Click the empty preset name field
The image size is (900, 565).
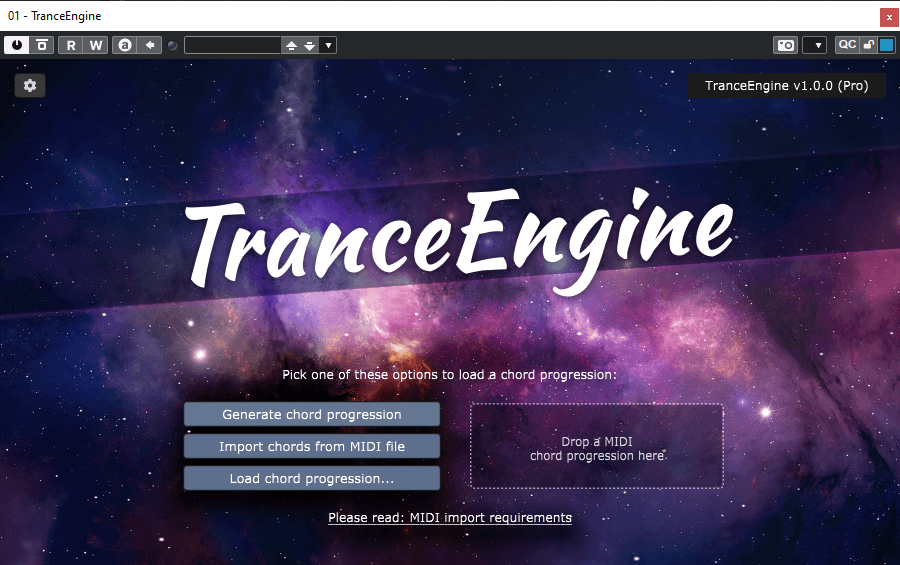click(x=232, y=45)
